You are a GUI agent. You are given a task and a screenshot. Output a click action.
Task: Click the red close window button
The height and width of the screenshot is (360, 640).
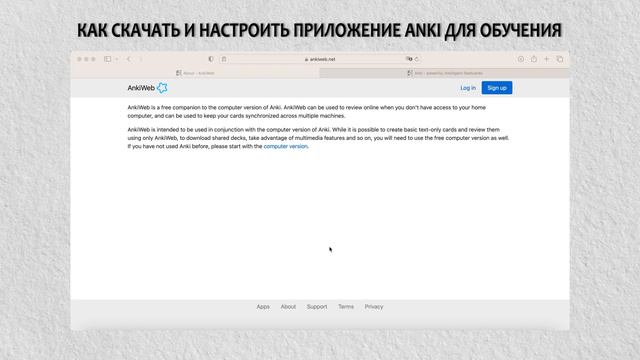tap(79, 59)
